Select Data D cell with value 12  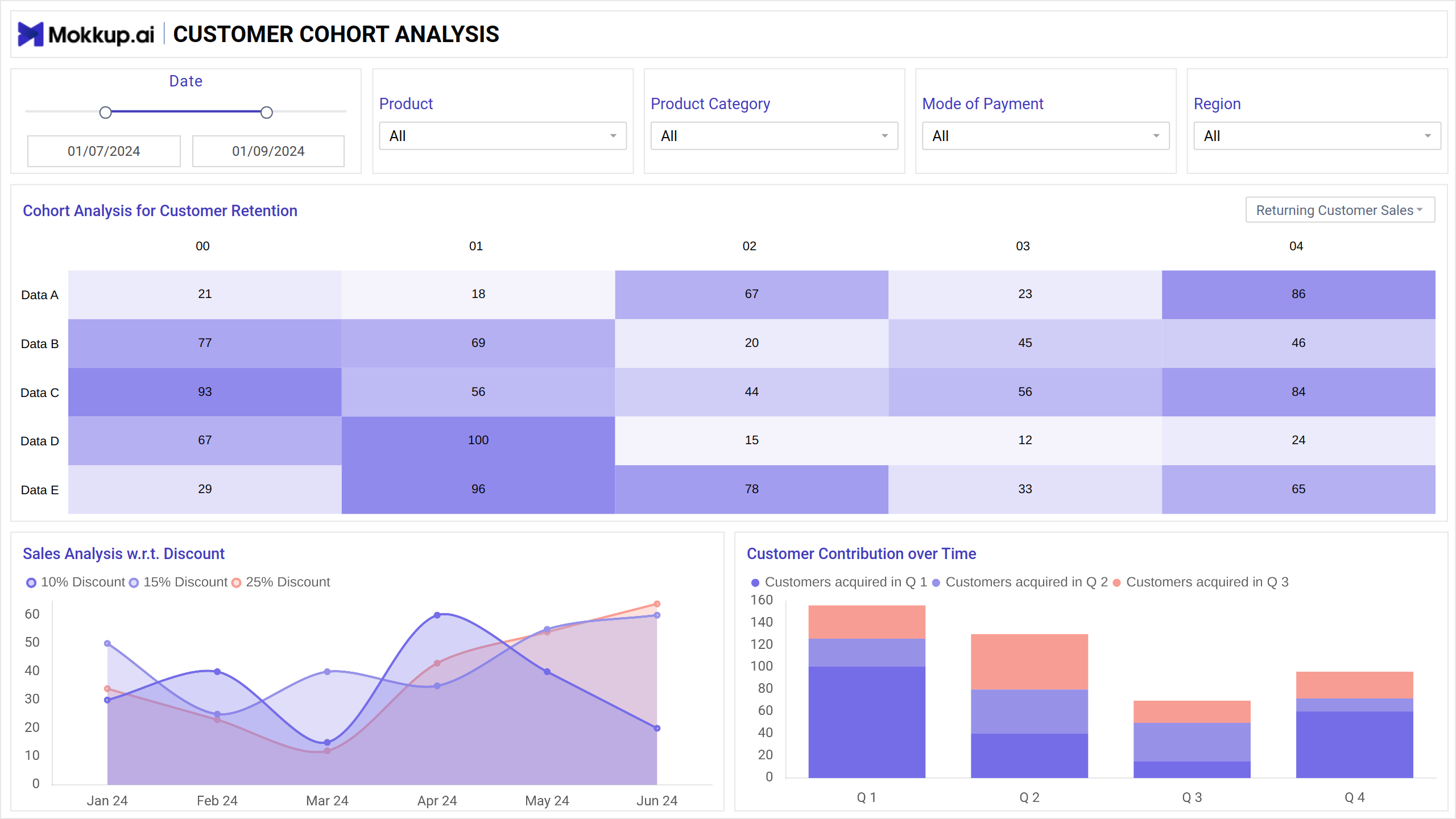[1025, 441]
